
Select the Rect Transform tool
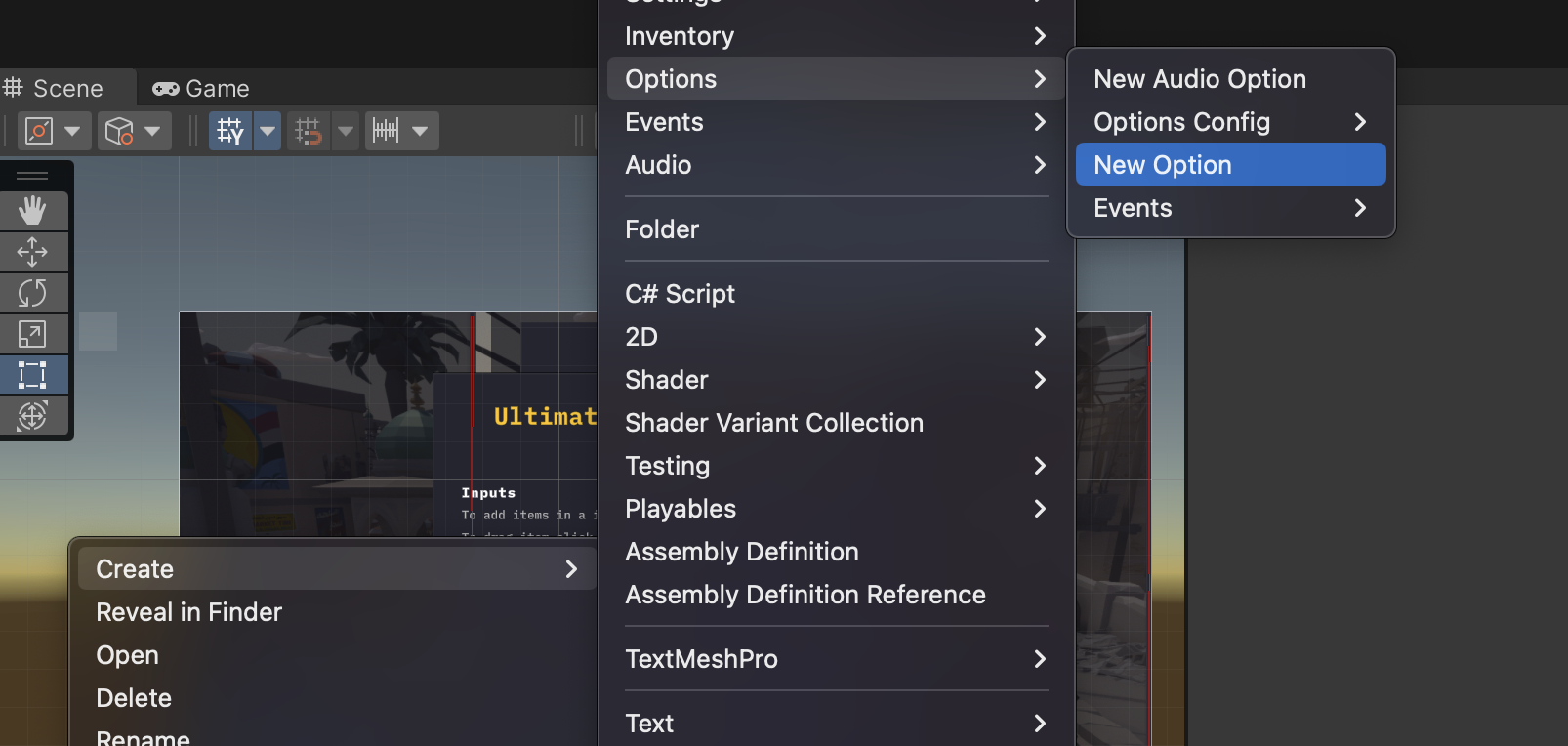click(x=35, y=375)
